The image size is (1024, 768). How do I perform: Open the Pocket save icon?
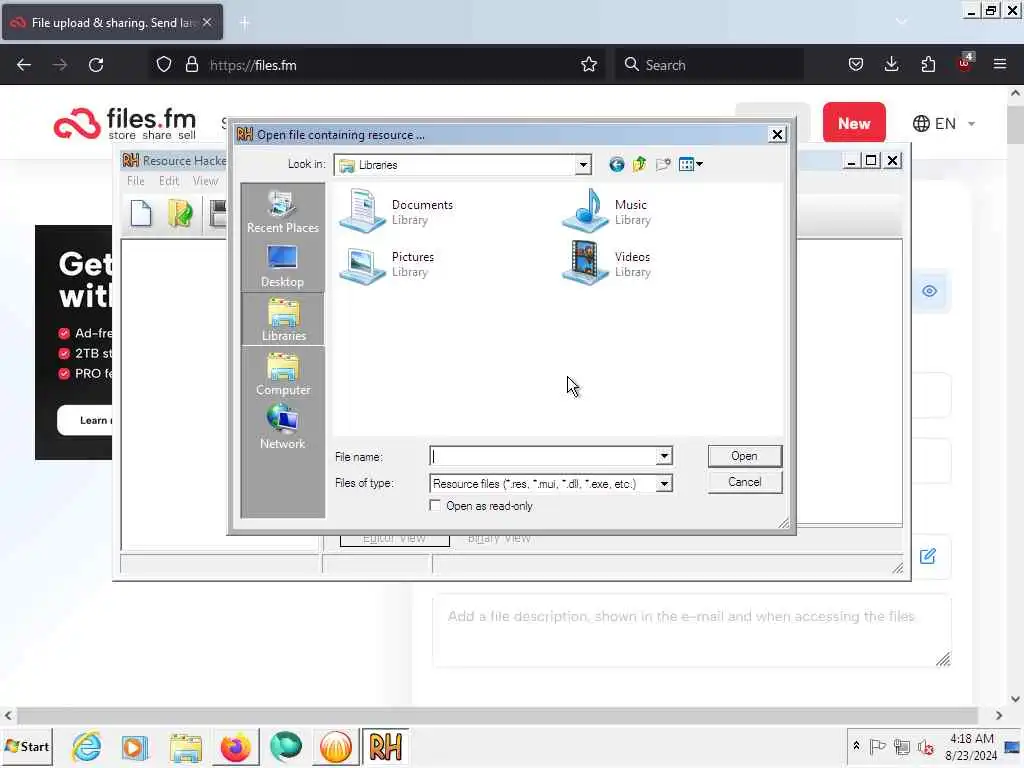[x=856, y=65]
